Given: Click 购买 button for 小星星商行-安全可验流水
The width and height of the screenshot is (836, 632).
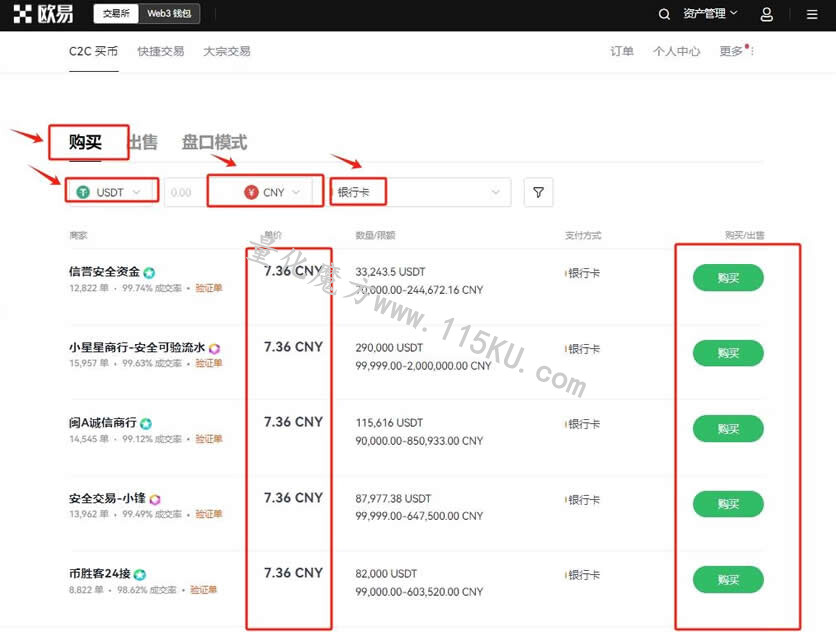Looking at the screenshot, I should pyautogui.click(x=728, y=353).
